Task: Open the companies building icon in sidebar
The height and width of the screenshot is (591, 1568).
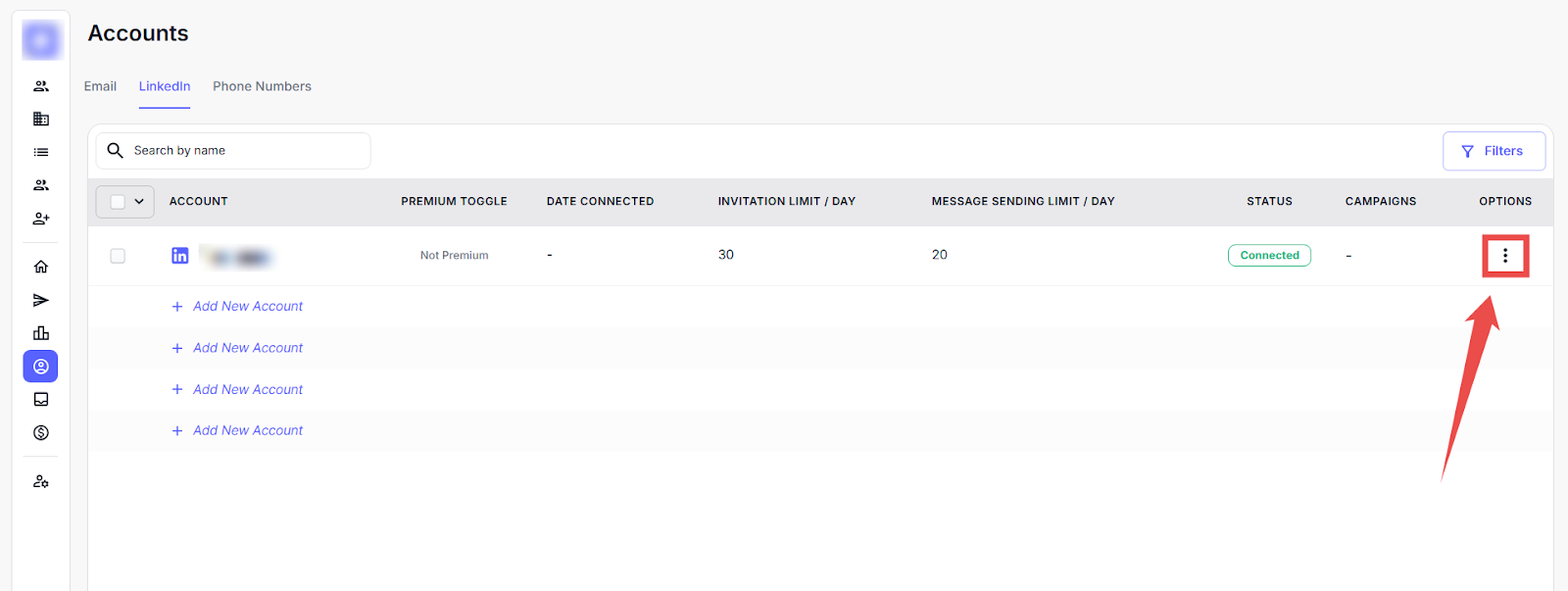Action: [41, 120]
